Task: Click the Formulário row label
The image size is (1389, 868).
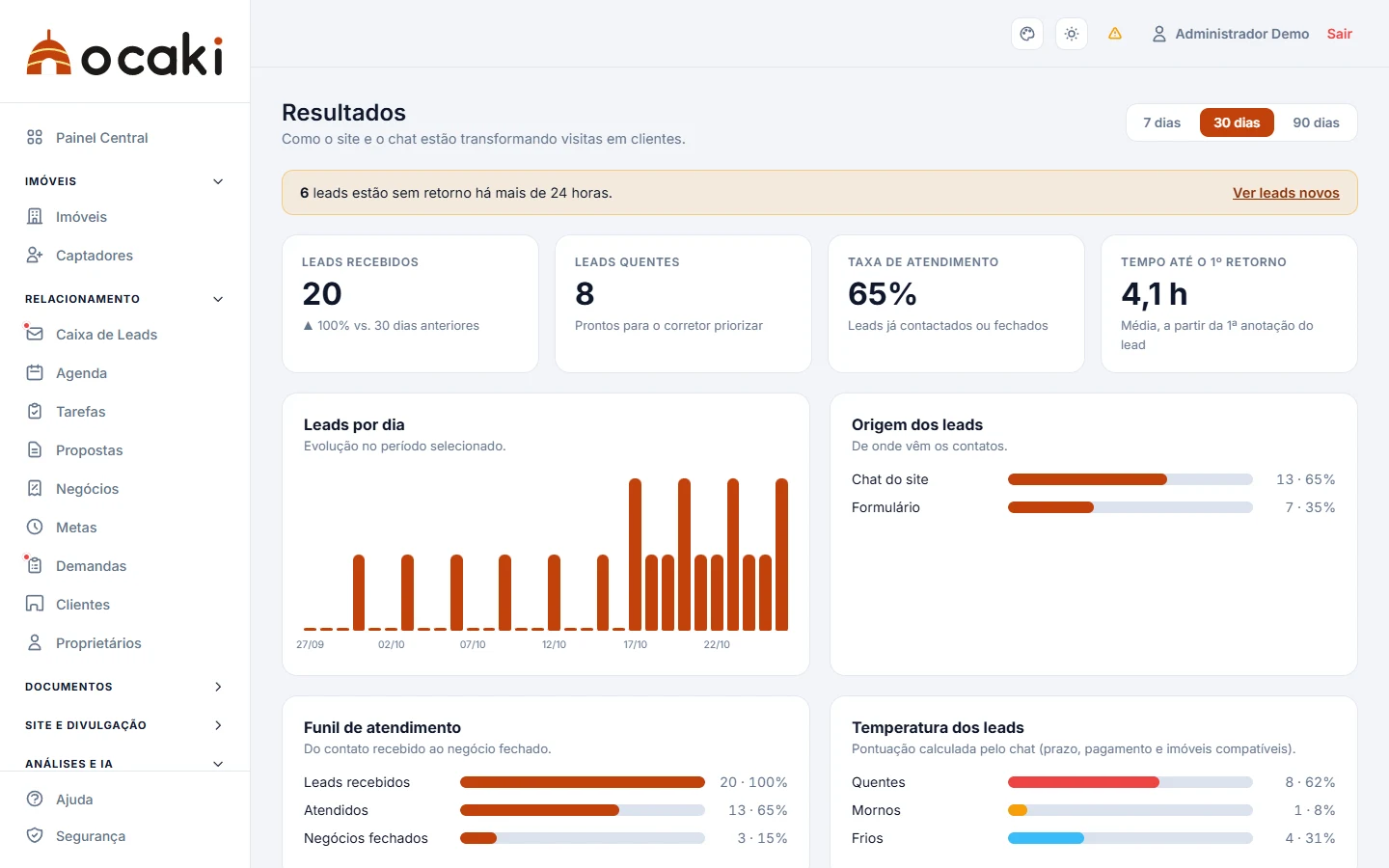Action: pos(885,507)
